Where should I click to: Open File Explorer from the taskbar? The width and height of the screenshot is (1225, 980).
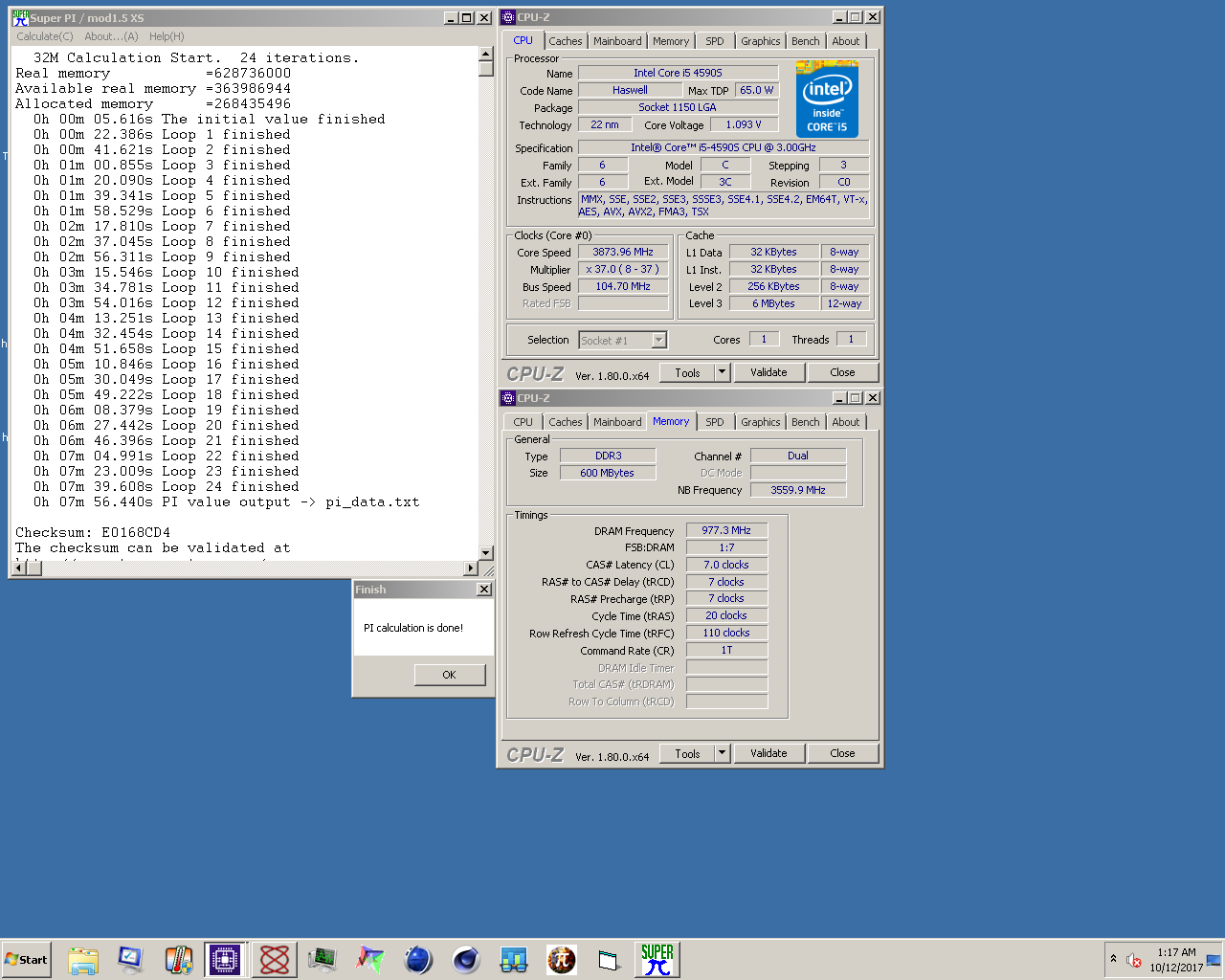83,960
